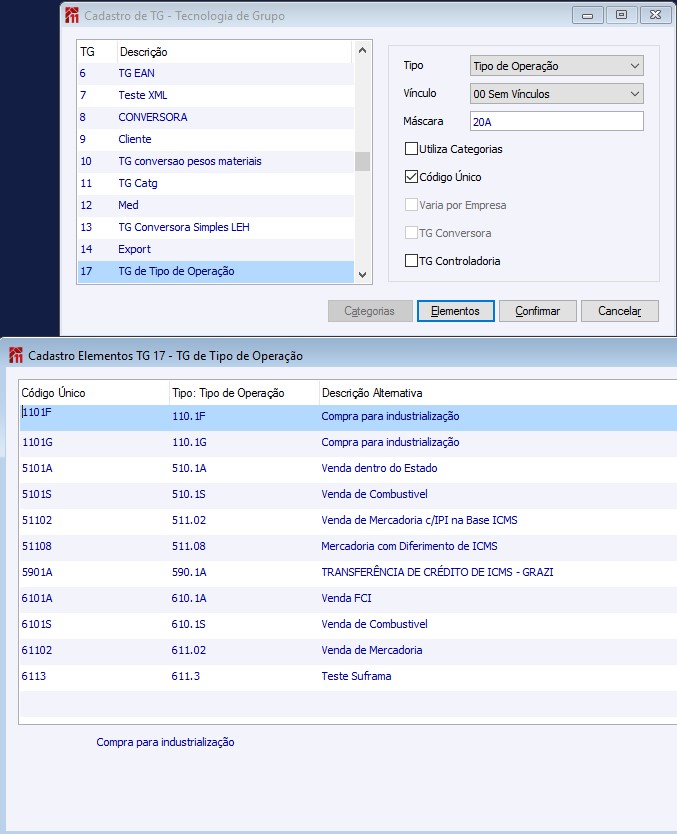Click Venda dentro do Estado description

coord(379,469)
